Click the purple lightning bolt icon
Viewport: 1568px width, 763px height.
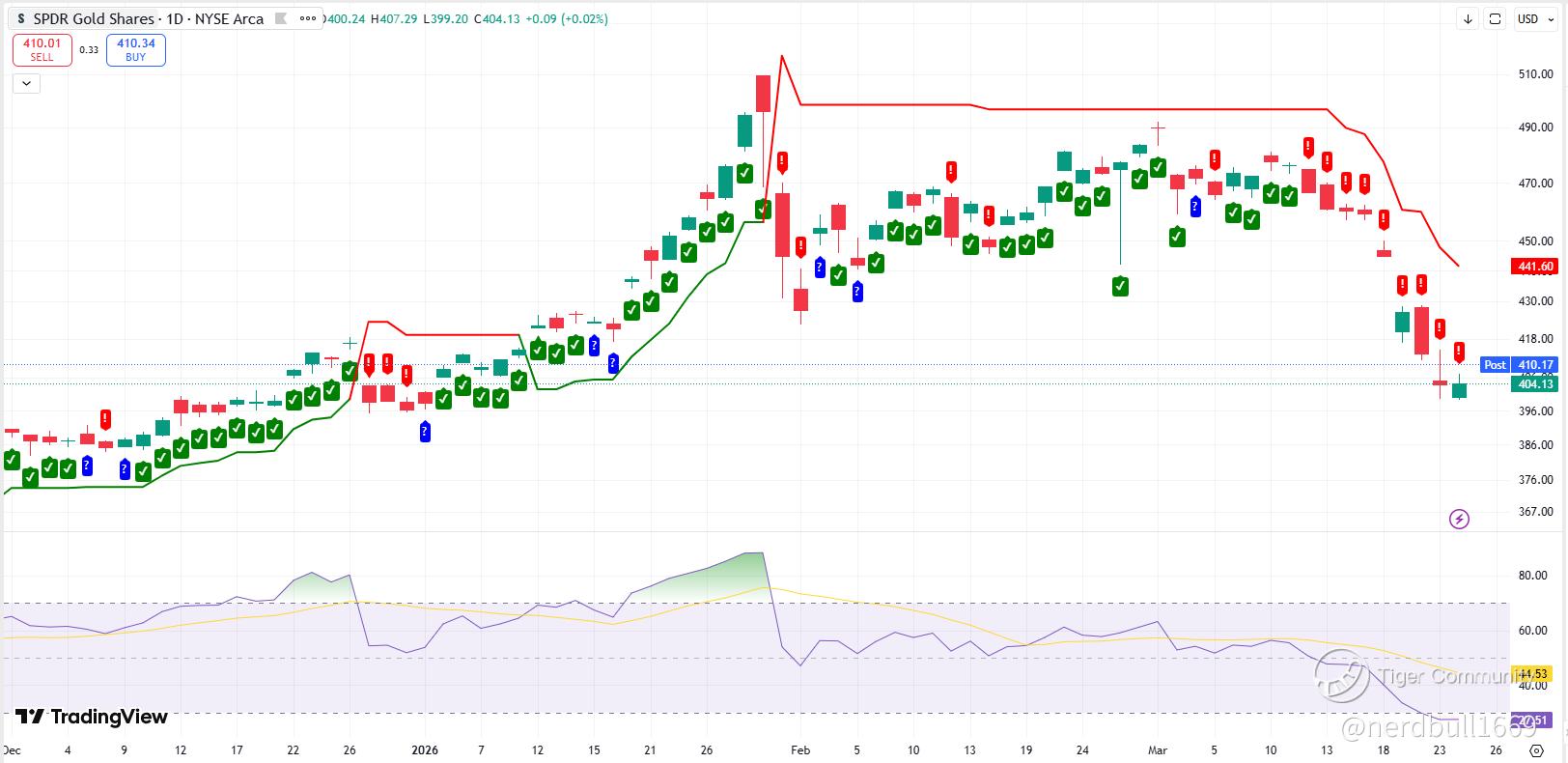coord(1459,520)
